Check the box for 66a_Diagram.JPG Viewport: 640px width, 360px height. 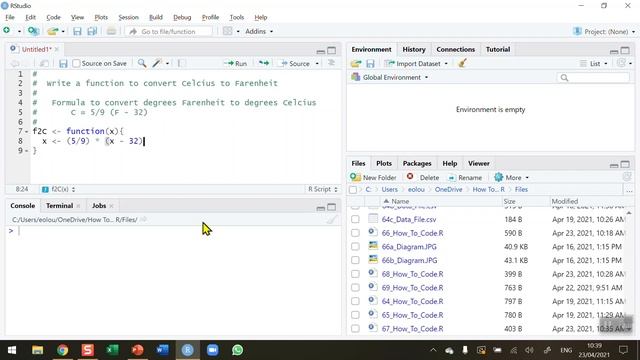(x=356, y=247)
